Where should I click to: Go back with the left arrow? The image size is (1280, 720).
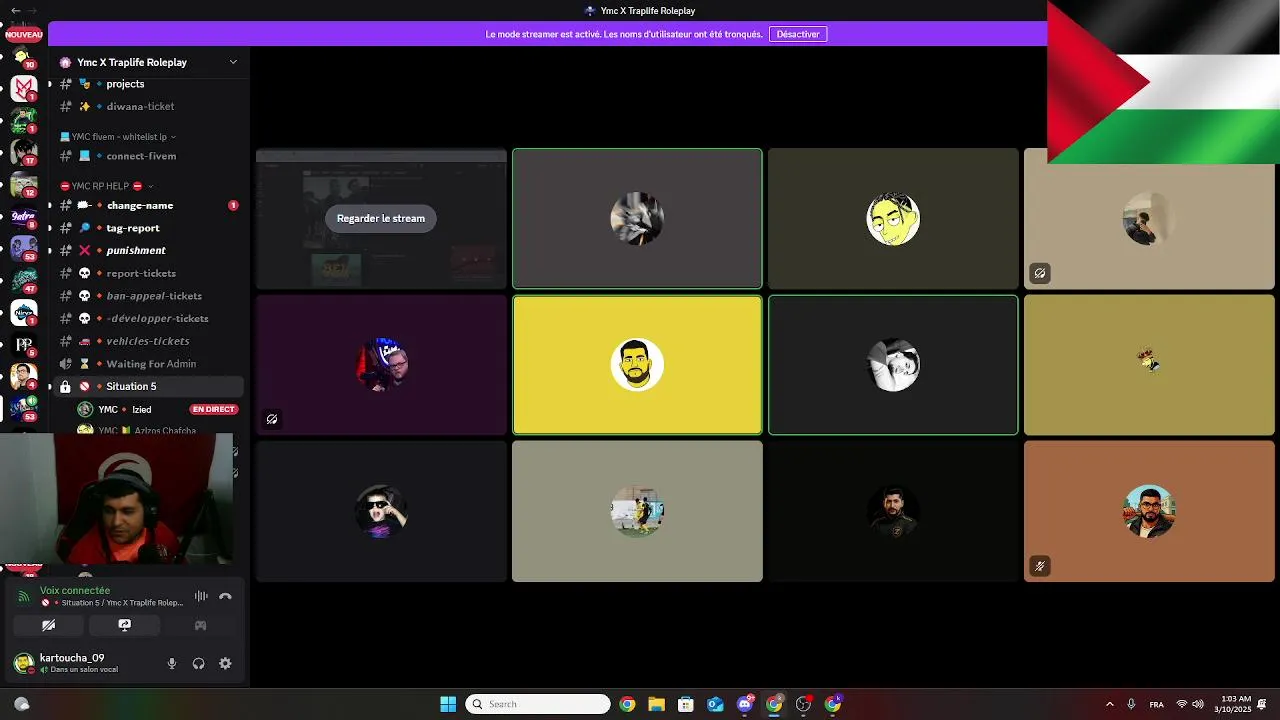tap(15, 10)
